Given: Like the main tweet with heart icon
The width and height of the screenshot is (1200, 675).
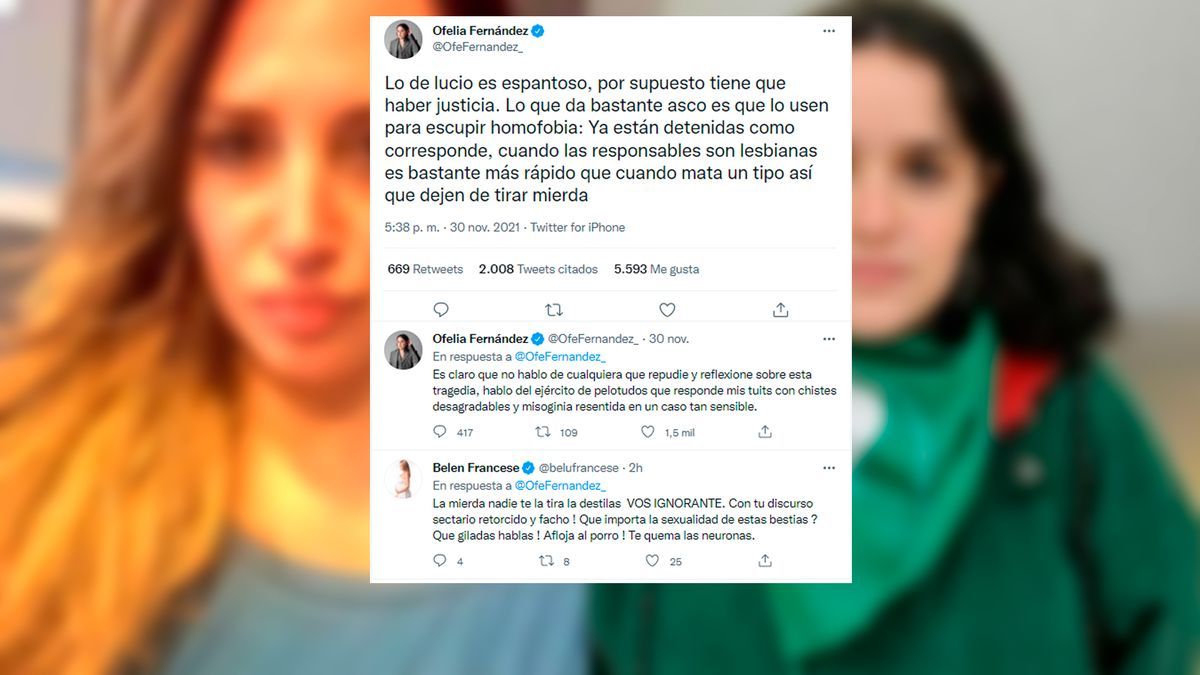Looking at the screenshot, I should tap(667, 310).
